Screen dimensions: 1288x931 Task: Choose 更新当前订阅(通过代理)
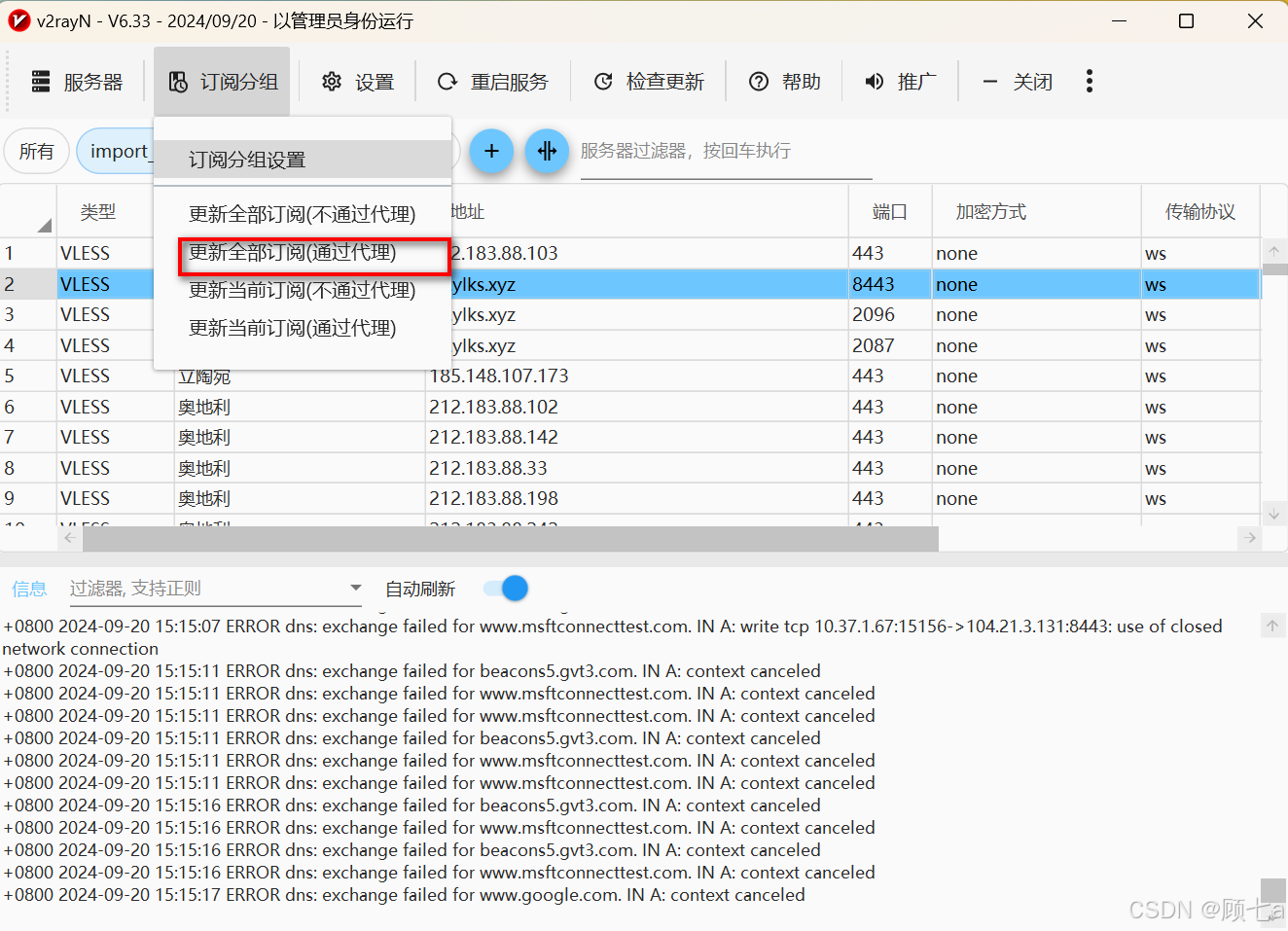click(303, 328)
